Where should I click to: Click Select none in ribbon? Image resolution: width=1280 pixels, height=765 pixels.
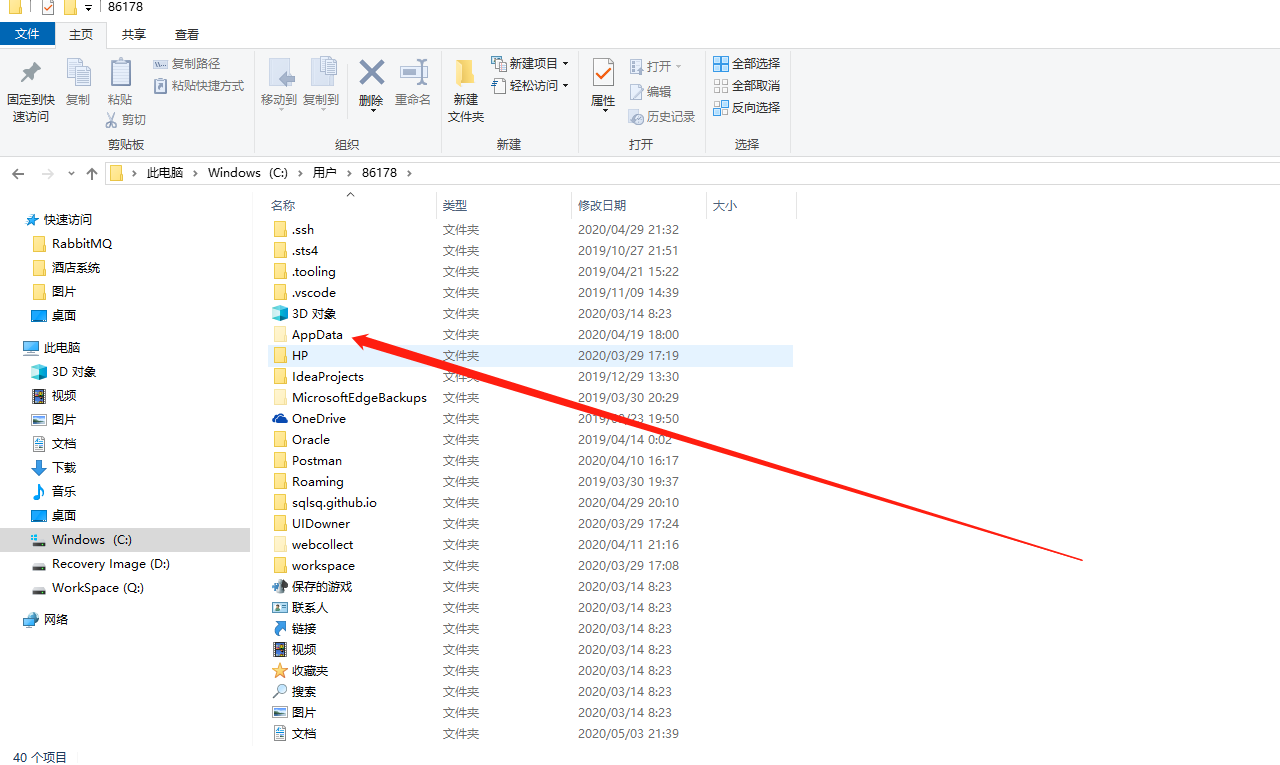(x=746, y=86)
